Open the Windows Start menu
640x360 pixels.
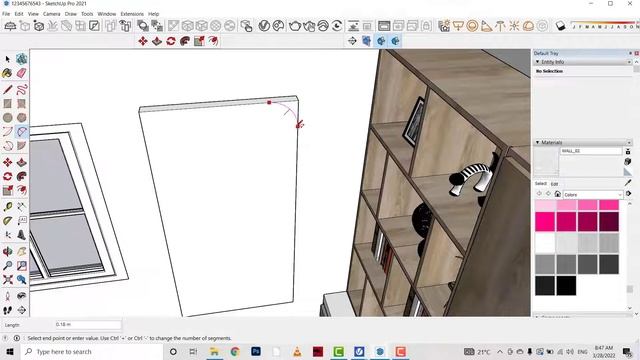(10, 351)
